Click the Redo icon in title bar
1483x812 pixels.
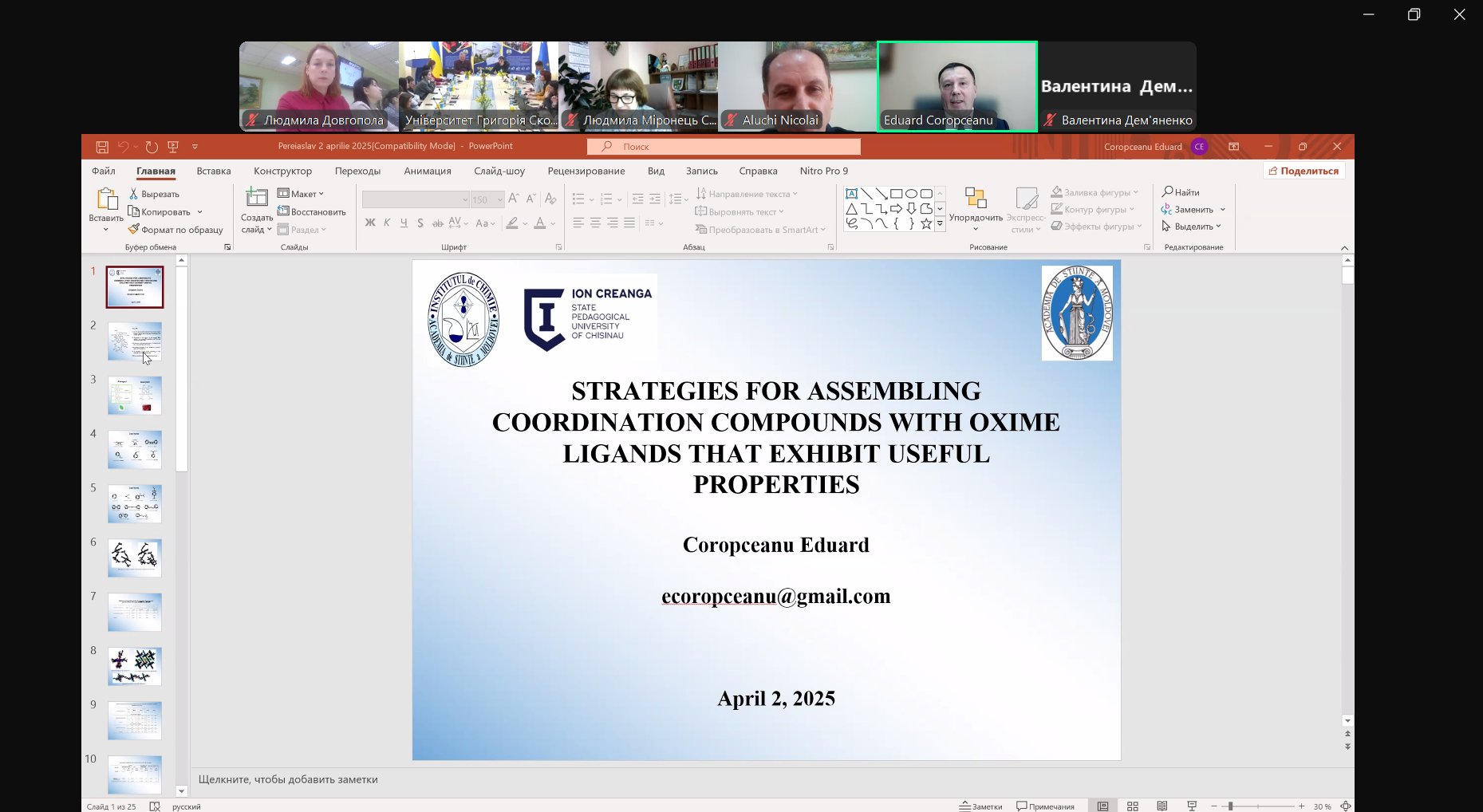tap(152, 147)
